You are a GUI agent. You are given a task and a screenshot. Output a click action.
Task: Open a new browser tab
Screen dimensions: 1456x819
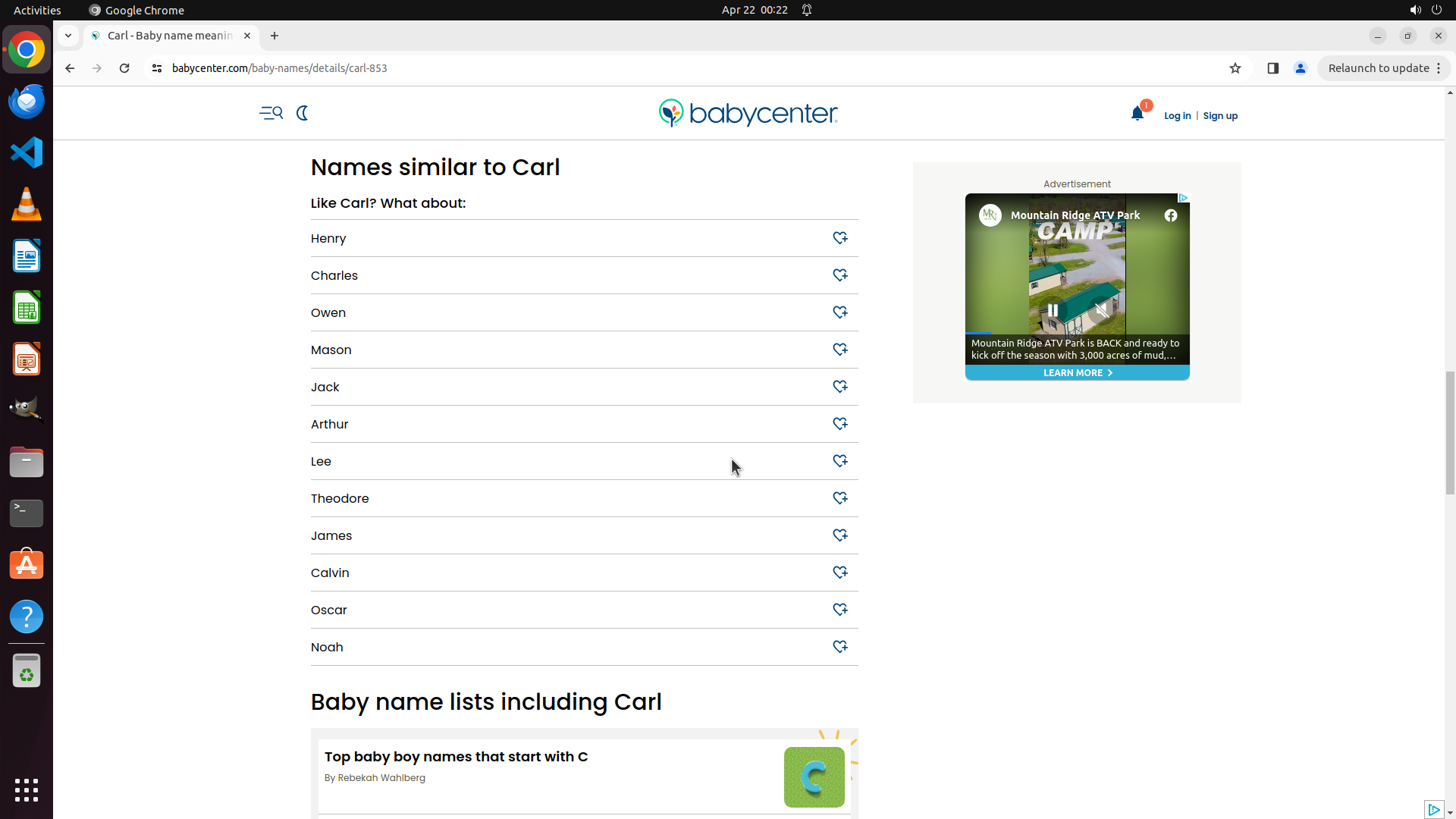pyautogui.click(x=275, y=36)
